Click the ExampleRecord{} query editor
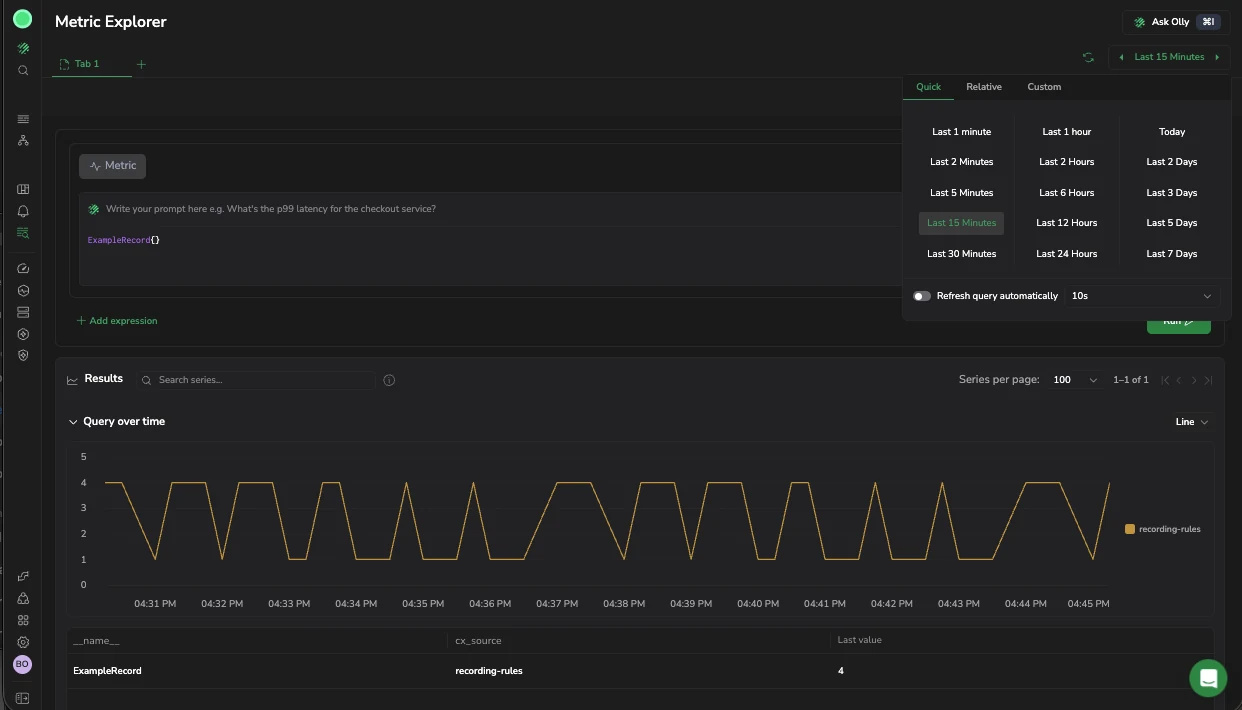 [x=490, y=255]
